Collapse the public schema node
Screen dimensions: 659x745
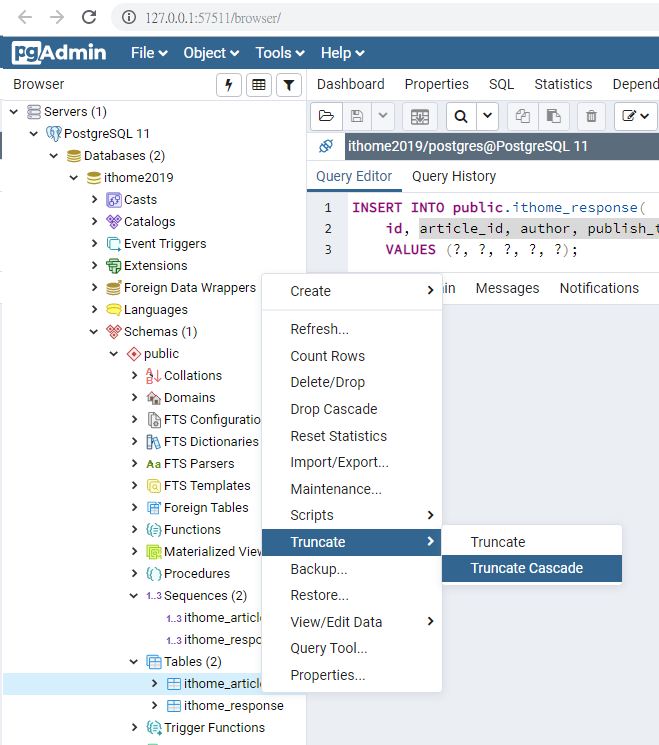(114, 353)
